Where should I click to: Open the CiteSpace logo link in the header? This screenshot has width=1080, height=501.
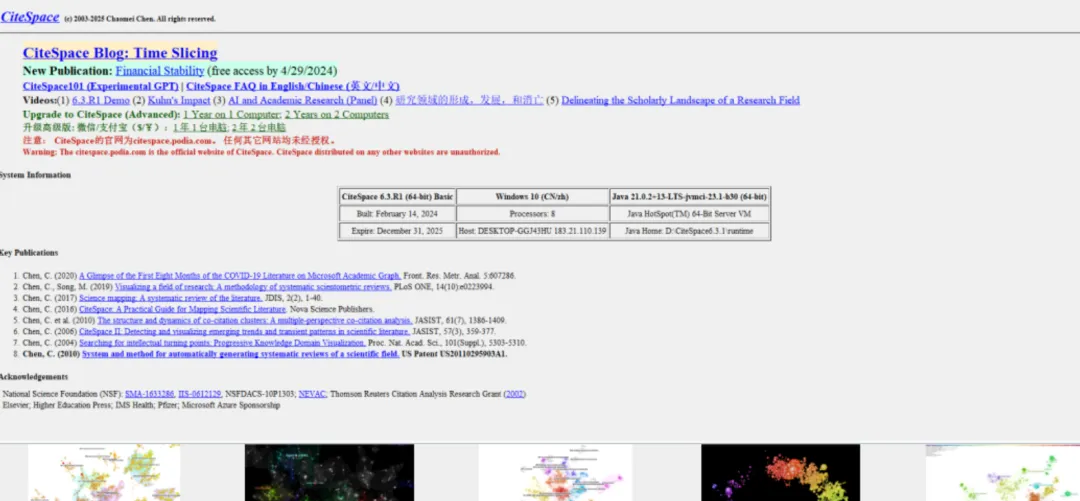(x=30, y=17)
